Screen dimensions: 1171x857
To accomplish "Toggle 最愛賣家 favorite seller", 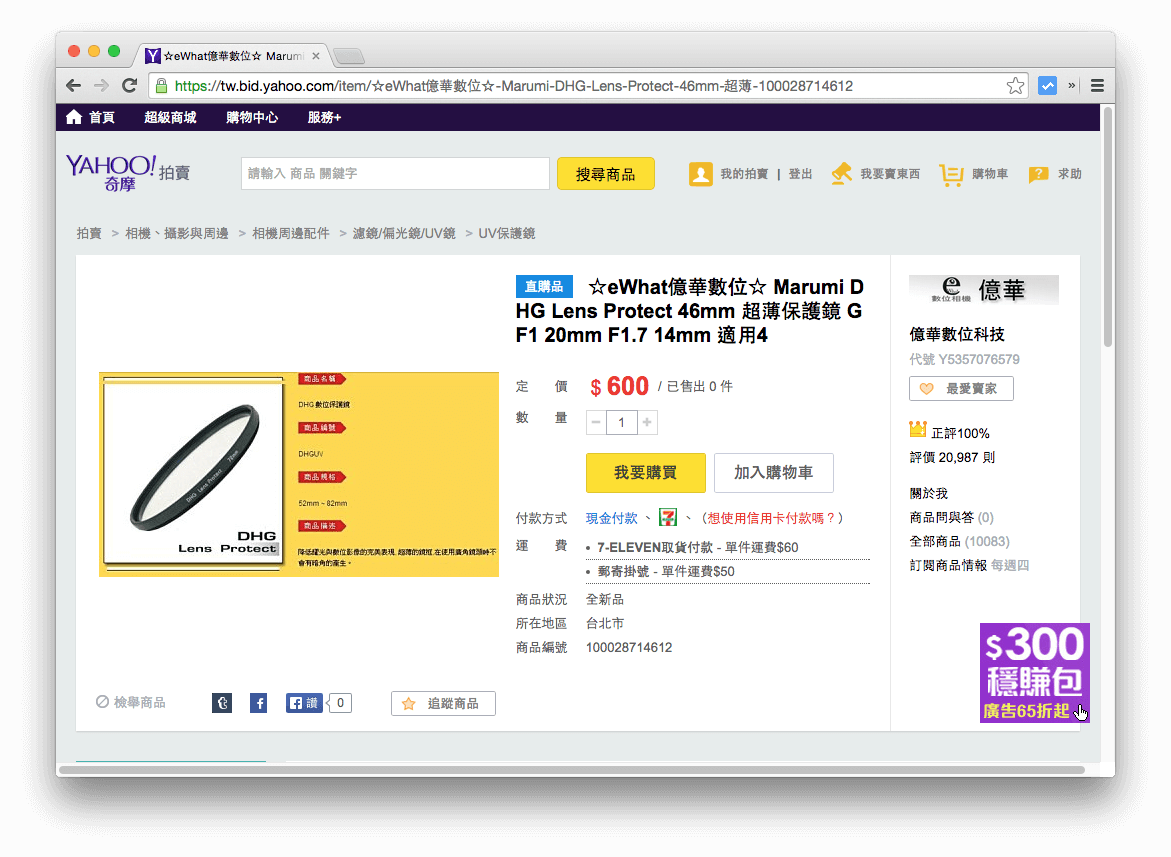I will click(x=960, y=388).
